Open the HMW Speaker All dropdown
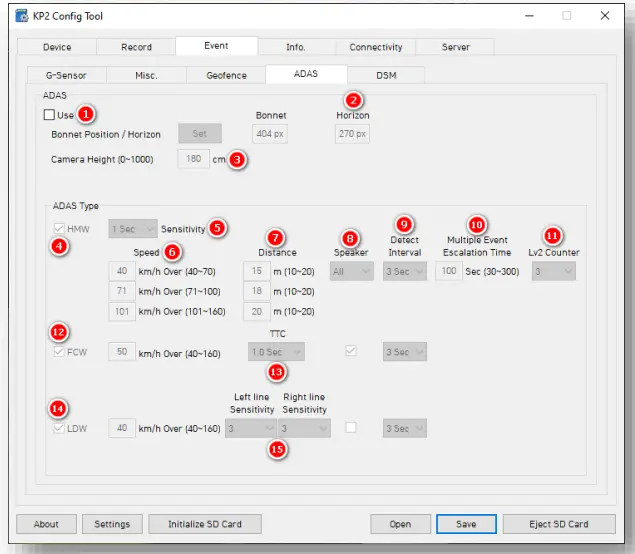635x554 pixels. [x=352, y=271]
